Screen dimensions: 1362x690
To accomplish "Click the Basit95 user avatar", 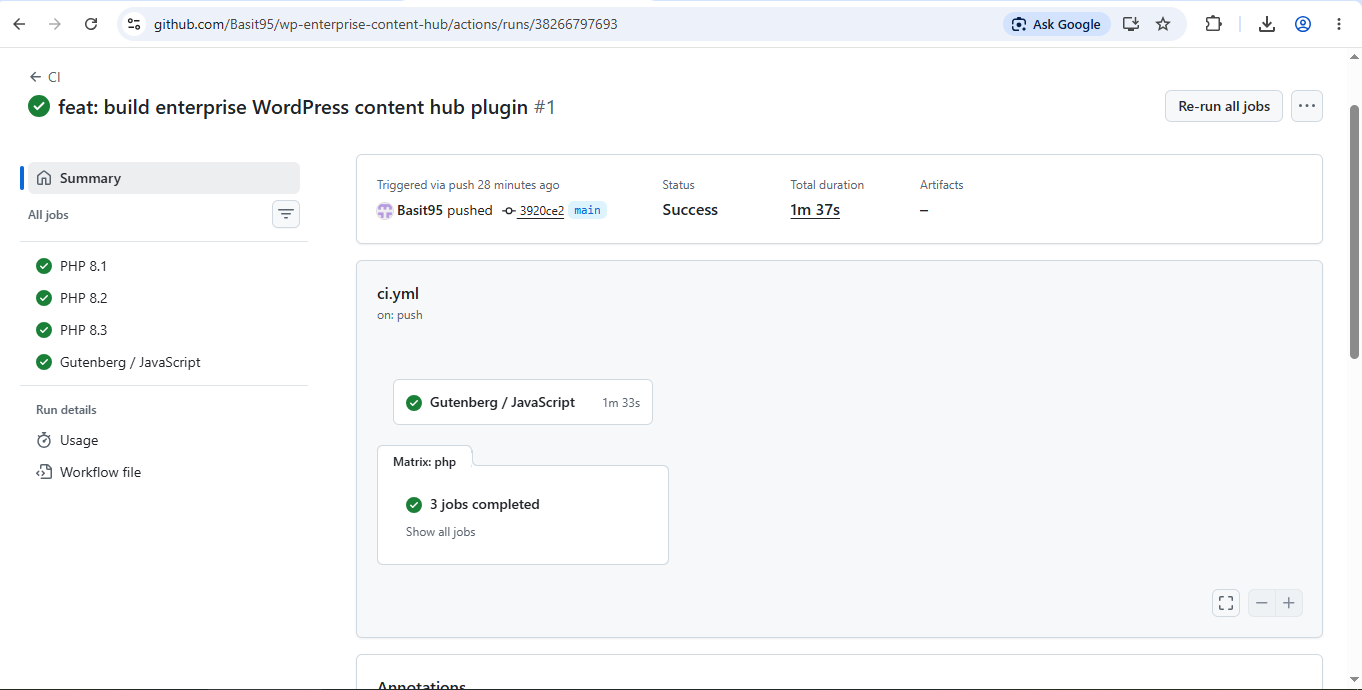I will [385, 210].
